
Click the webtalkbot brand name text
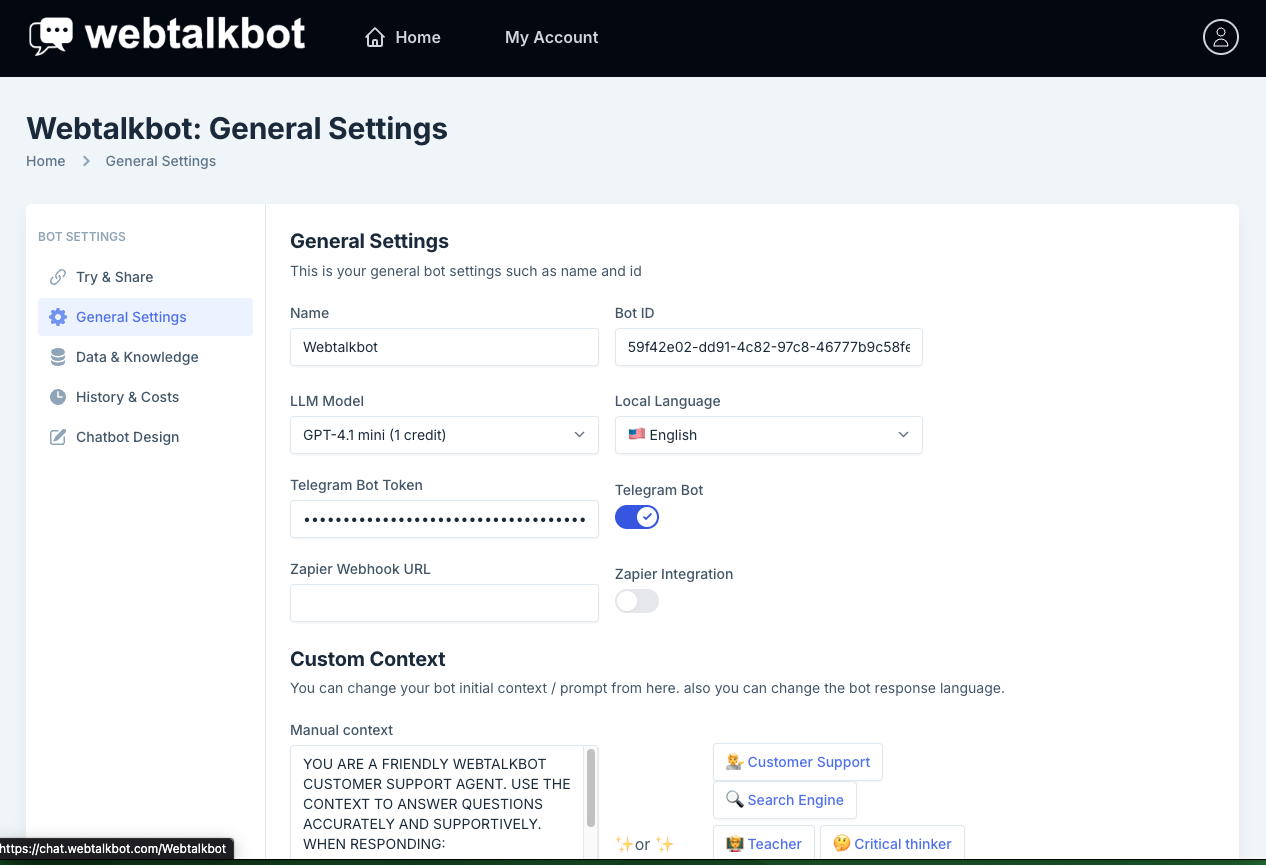coord(195,36)
